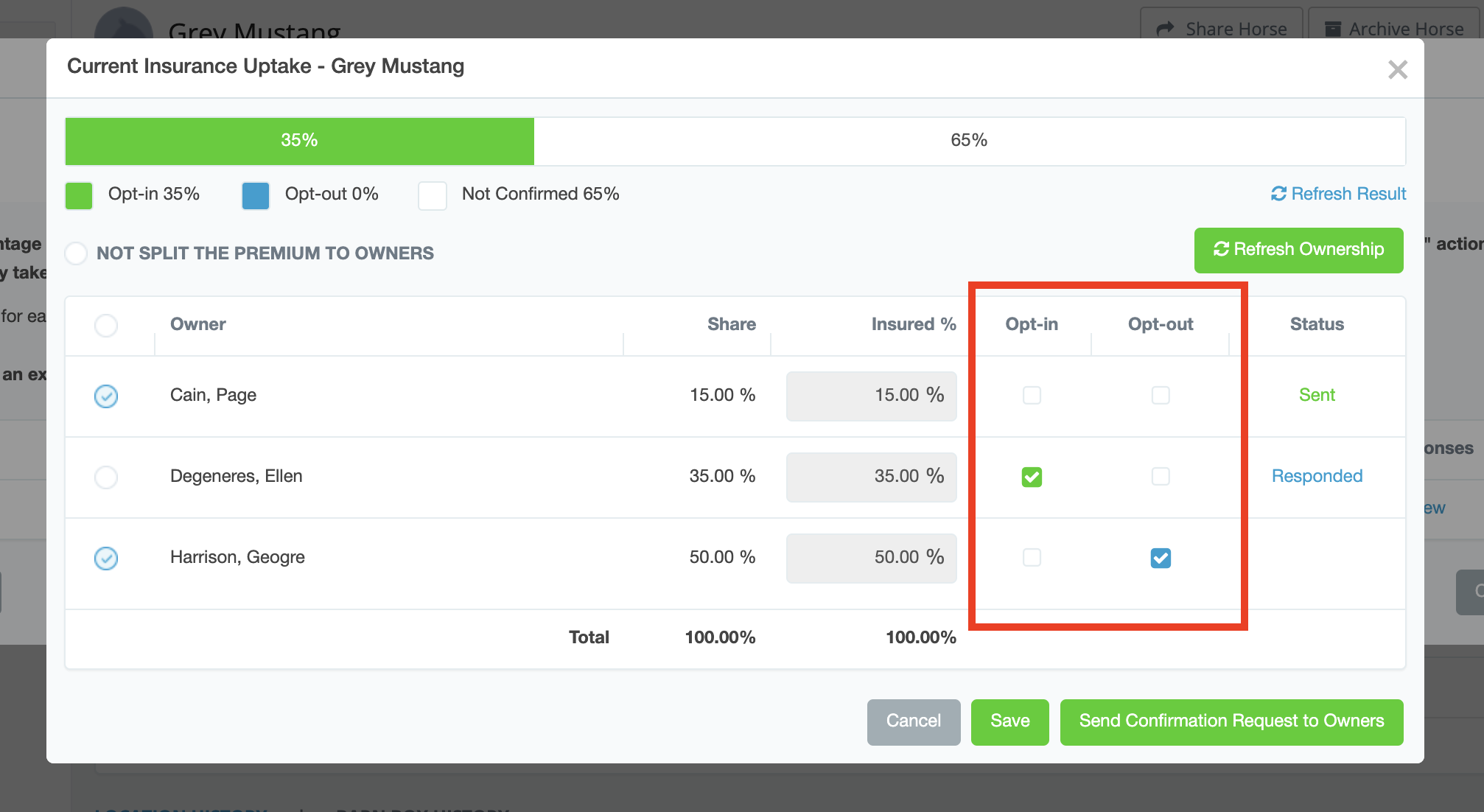This screenshot has height=812, width=1484.
Task: Open the Responded status link
Action: tap(1317, 476)
